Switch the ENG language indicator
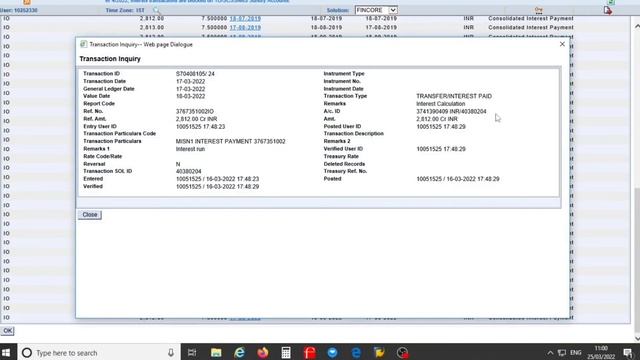This screenshot has height=360, width=640. tap(576, 353)
